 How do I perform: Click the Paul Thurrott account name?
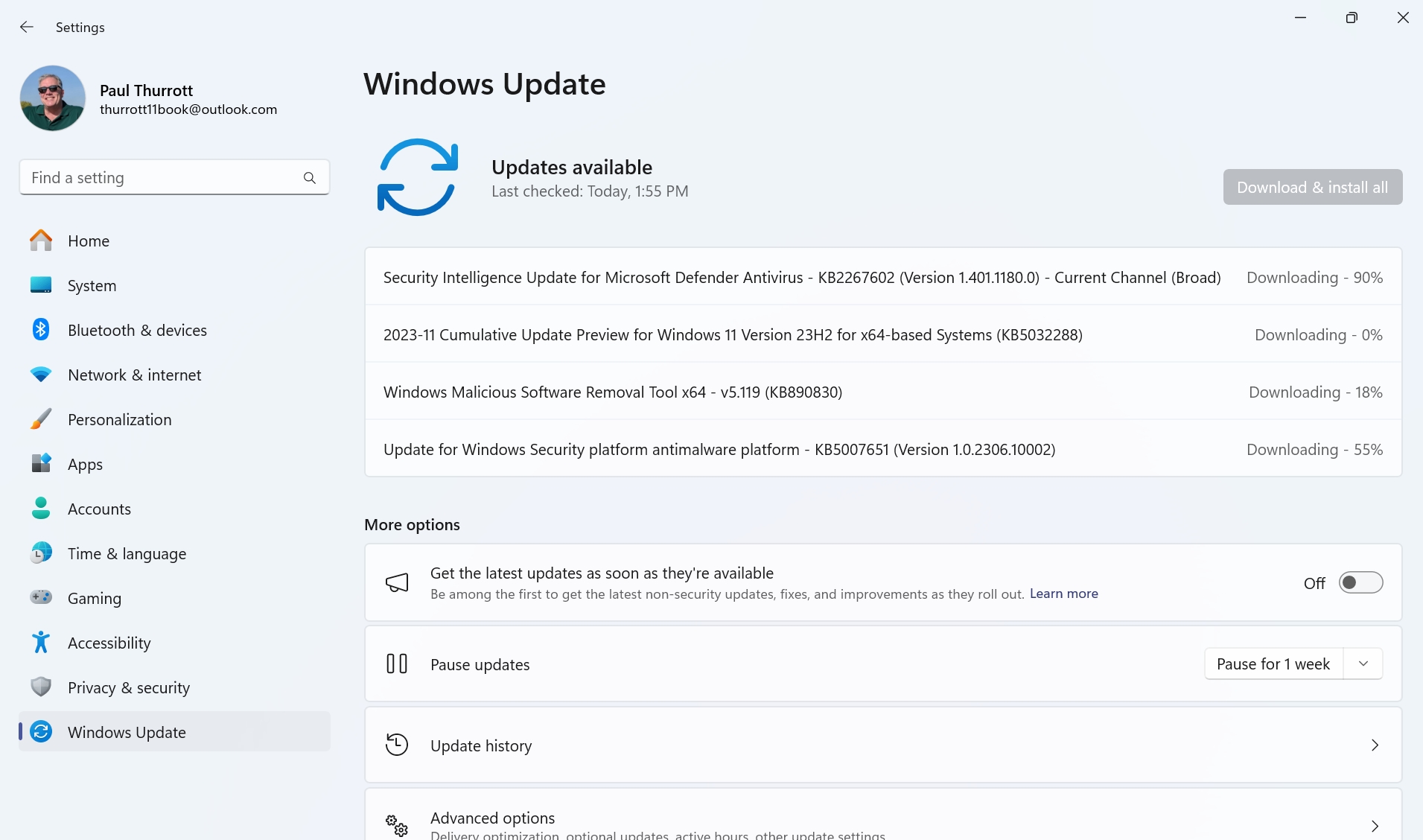[x=146, y=90]
